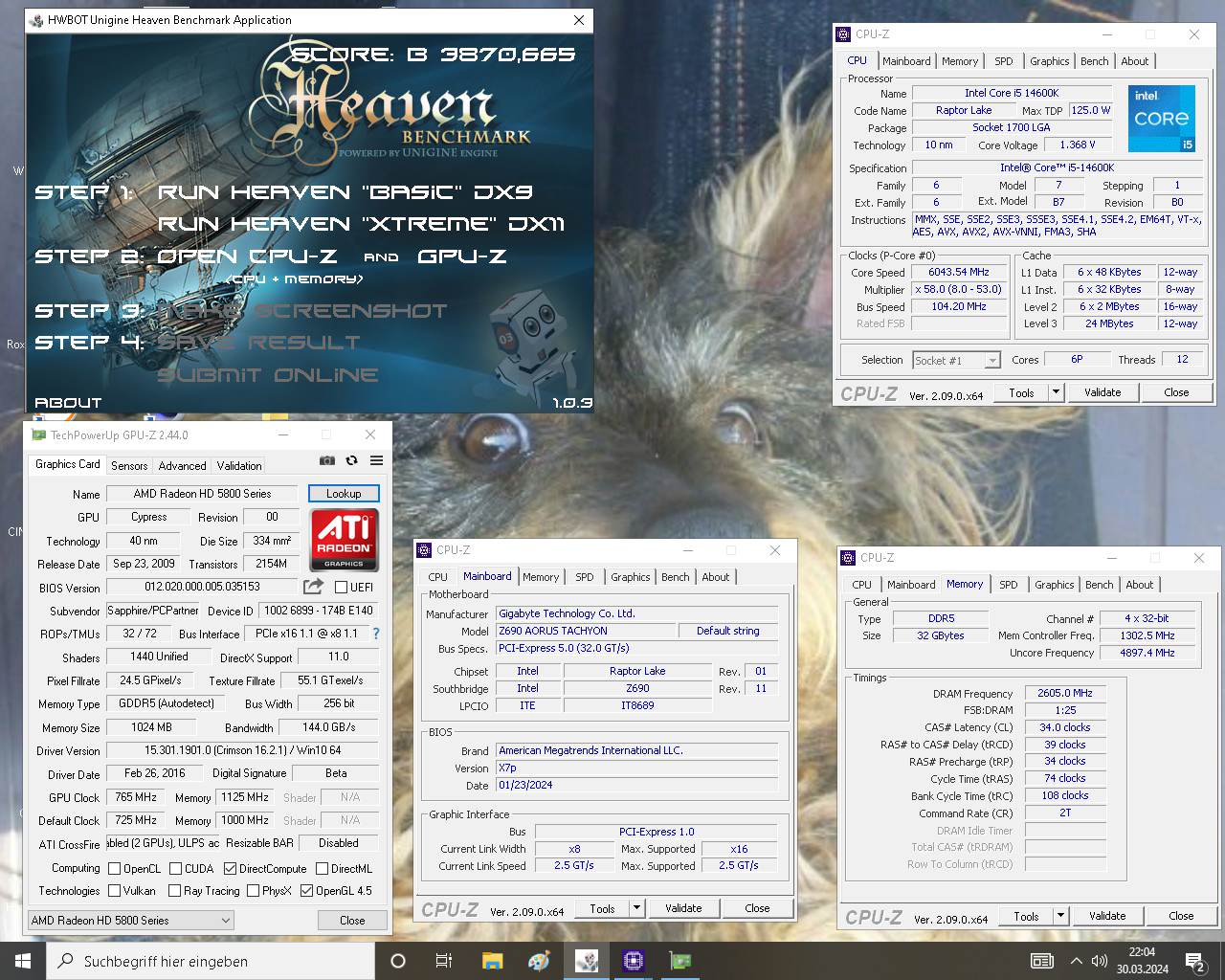Open Task View on the taskbar
The height and width of the screenshot is (980, 1225).
(x=443, y=961)
